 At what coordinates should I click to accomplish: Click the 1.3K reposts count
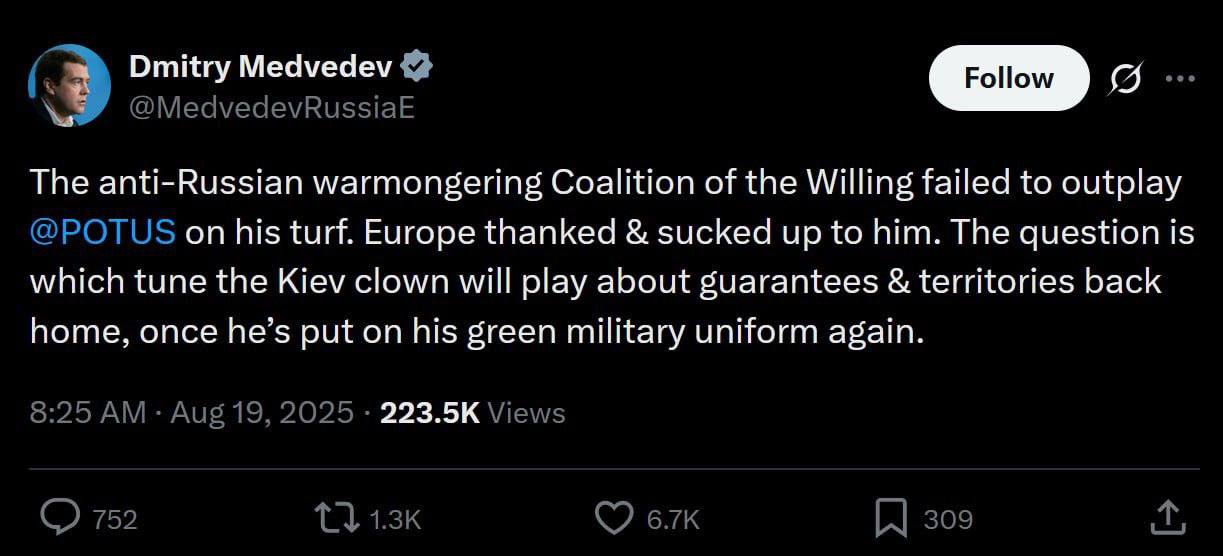[x=394, y=519]
